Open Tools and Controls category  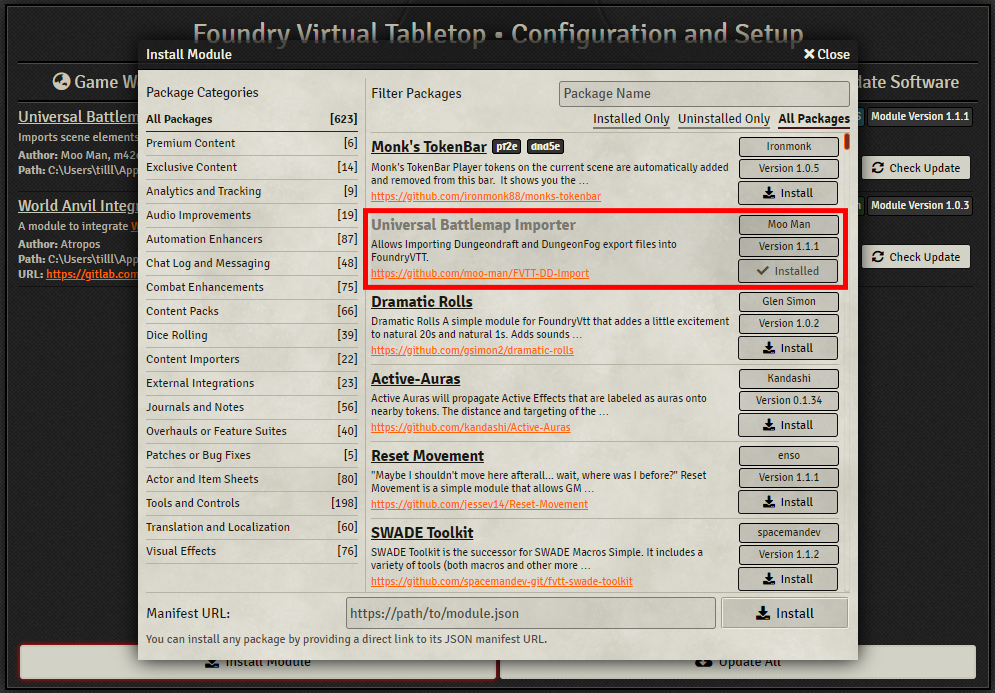point(251,503)
